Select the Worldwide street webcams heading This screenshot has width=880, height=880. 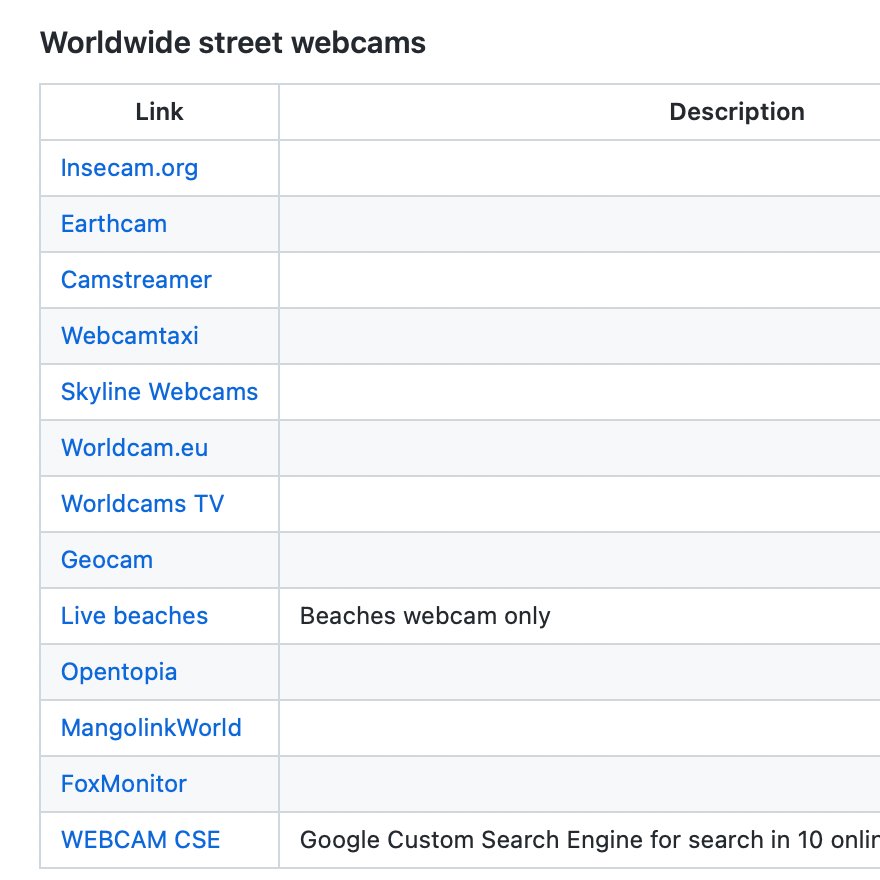coord(231,43)
